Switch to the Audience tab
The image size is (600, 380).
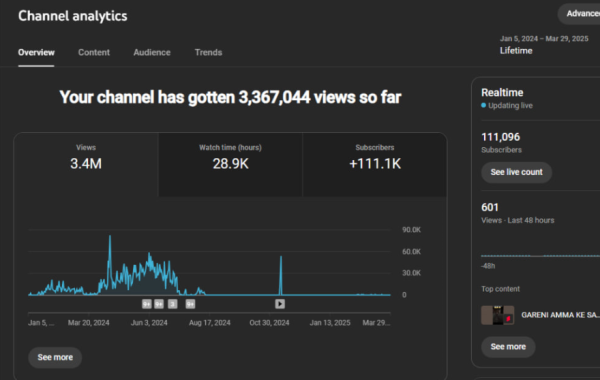click(x=152, y=52)
